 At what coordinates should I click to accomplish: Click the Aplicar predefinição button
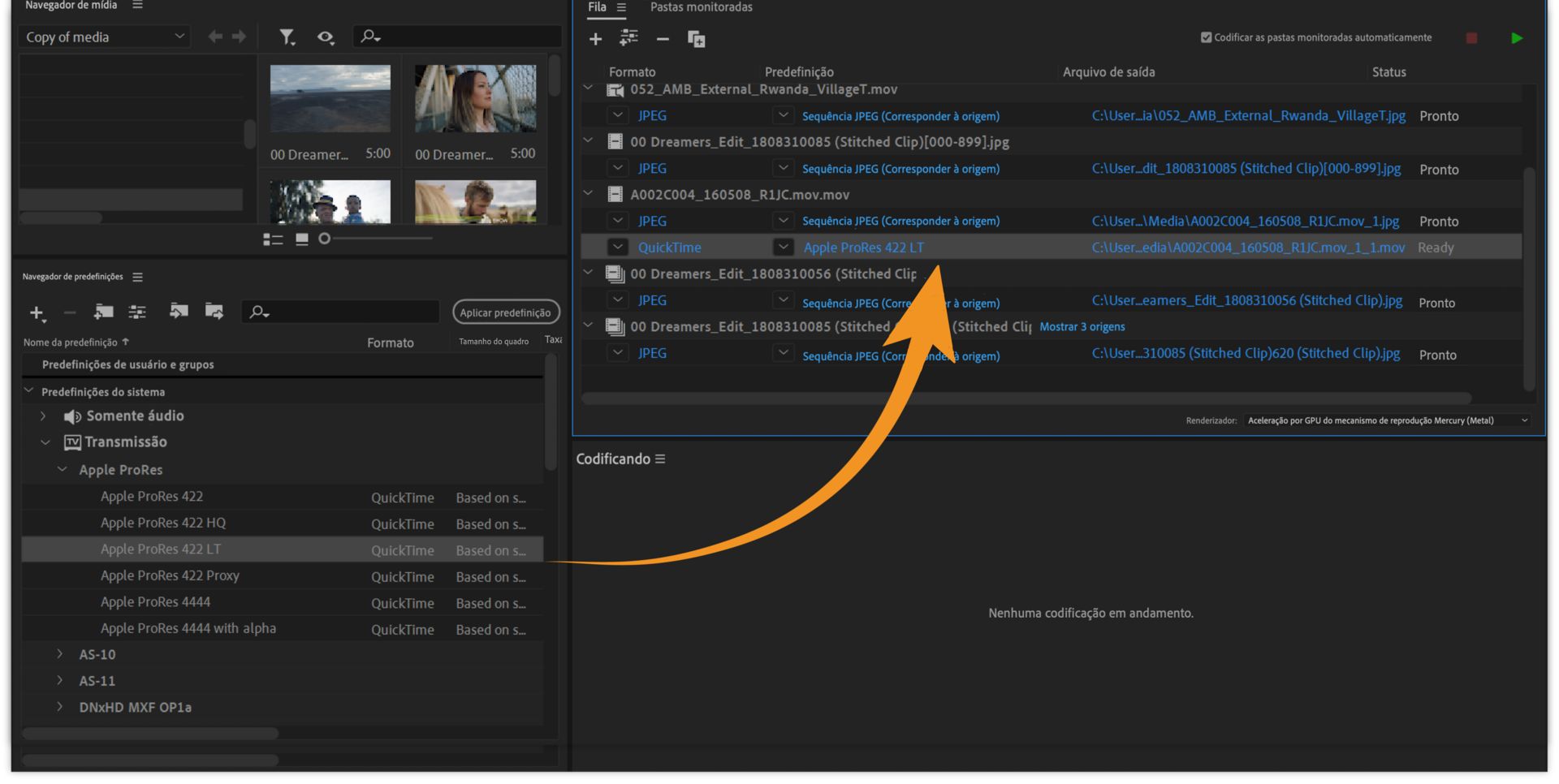click(x=505, y=312)
